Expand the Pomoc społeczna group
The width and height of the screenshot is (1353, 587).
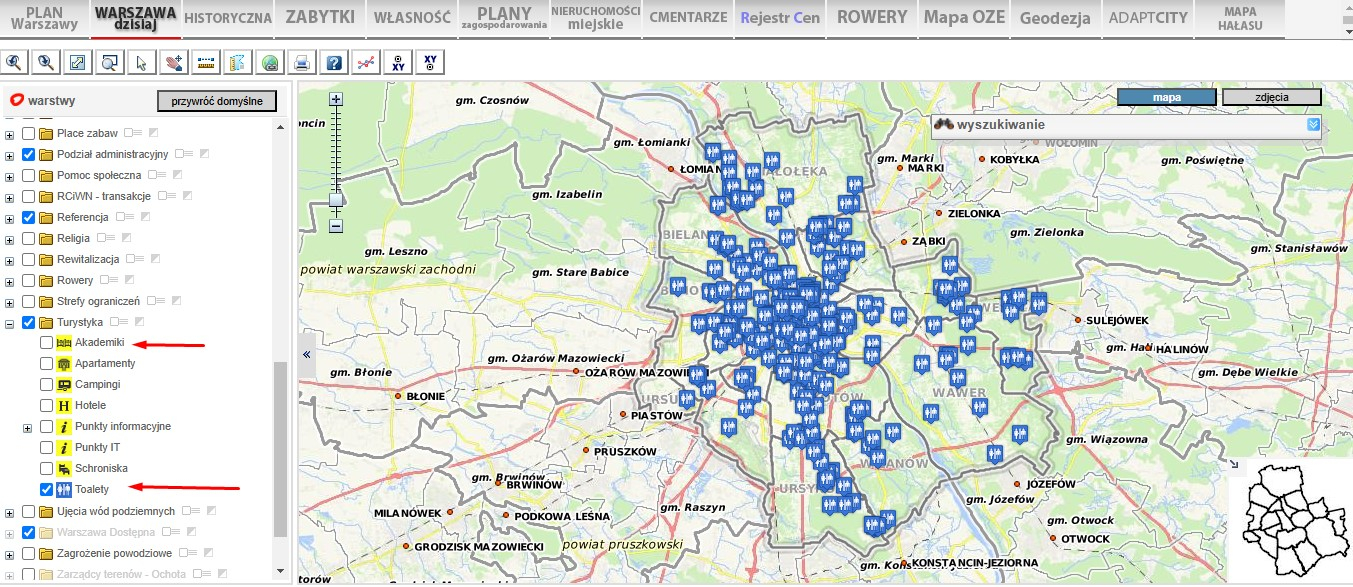point(10,176)
